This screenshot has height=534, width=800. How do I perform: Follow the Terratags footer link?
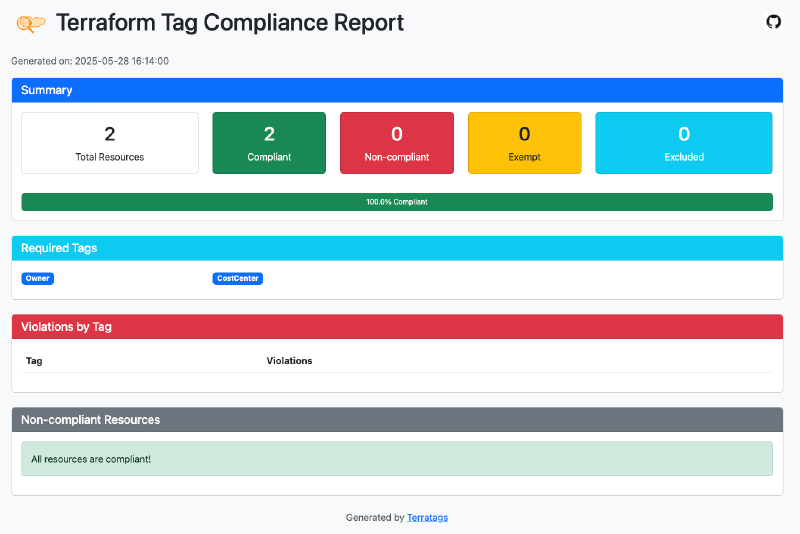[x=427, y=517]
